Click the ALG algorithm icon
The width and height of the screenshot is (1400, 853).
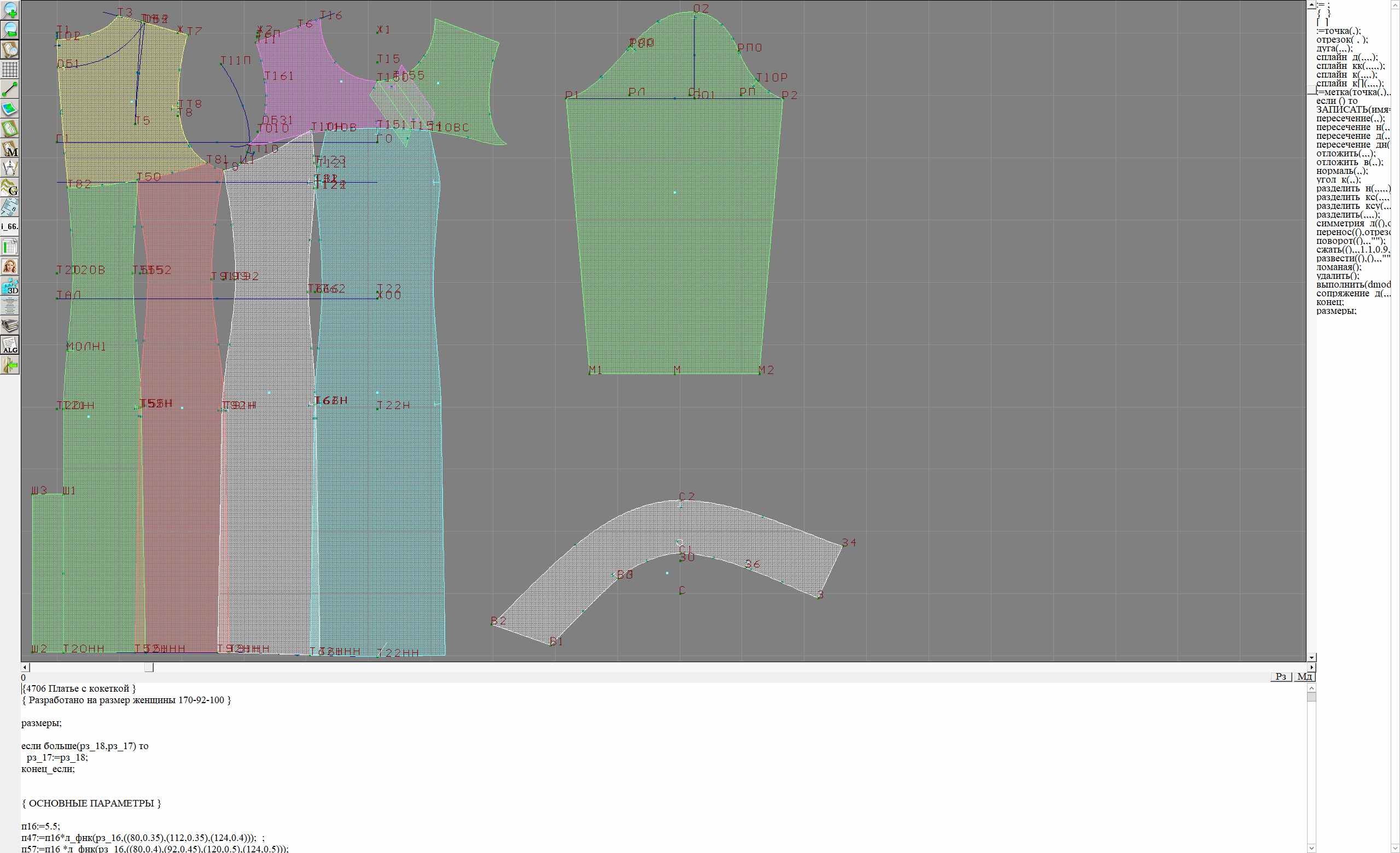(10, 345)
